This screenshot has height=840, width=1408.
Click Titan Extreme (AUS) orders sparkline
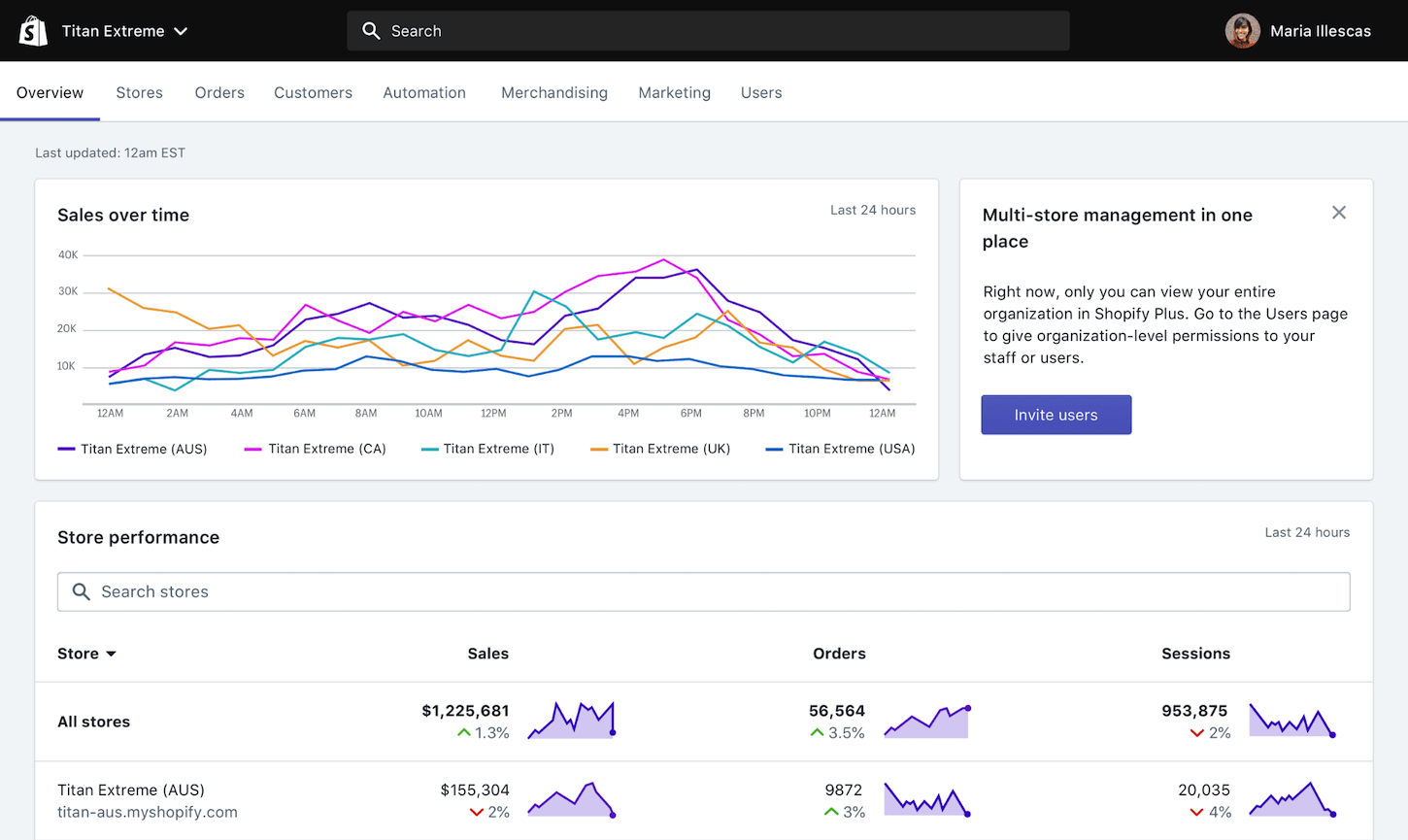coord(927,799)
